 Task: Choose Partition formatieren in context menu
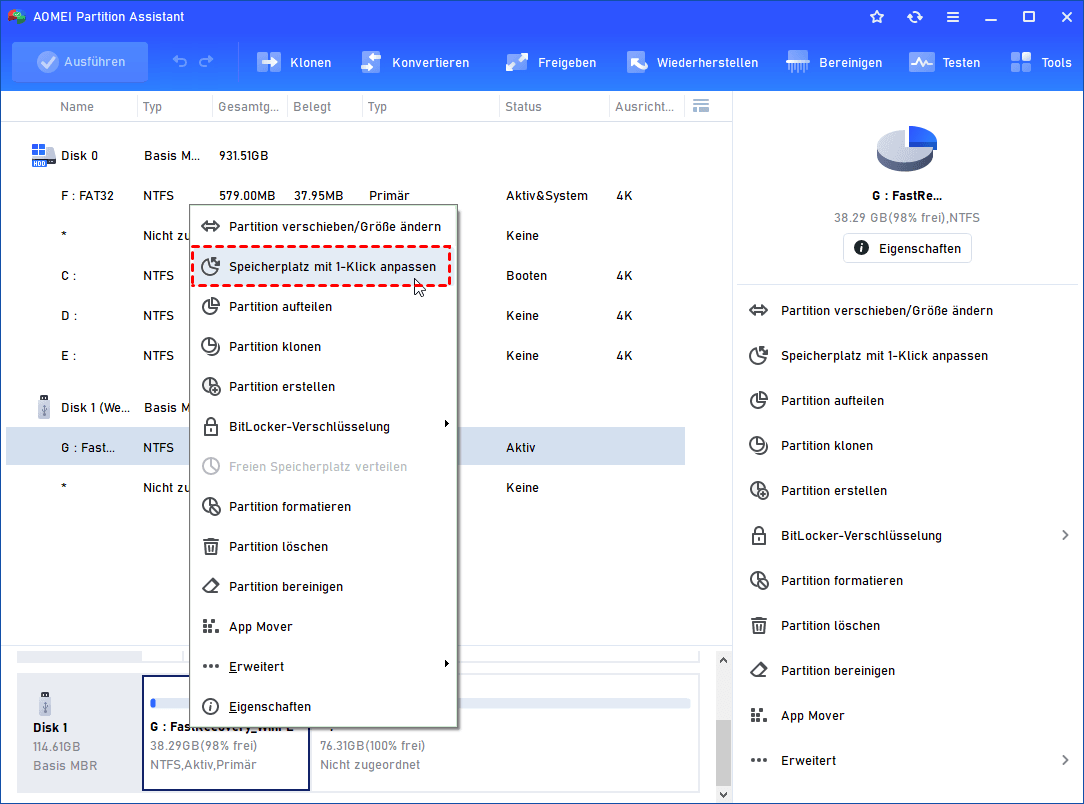pos(323,507)
